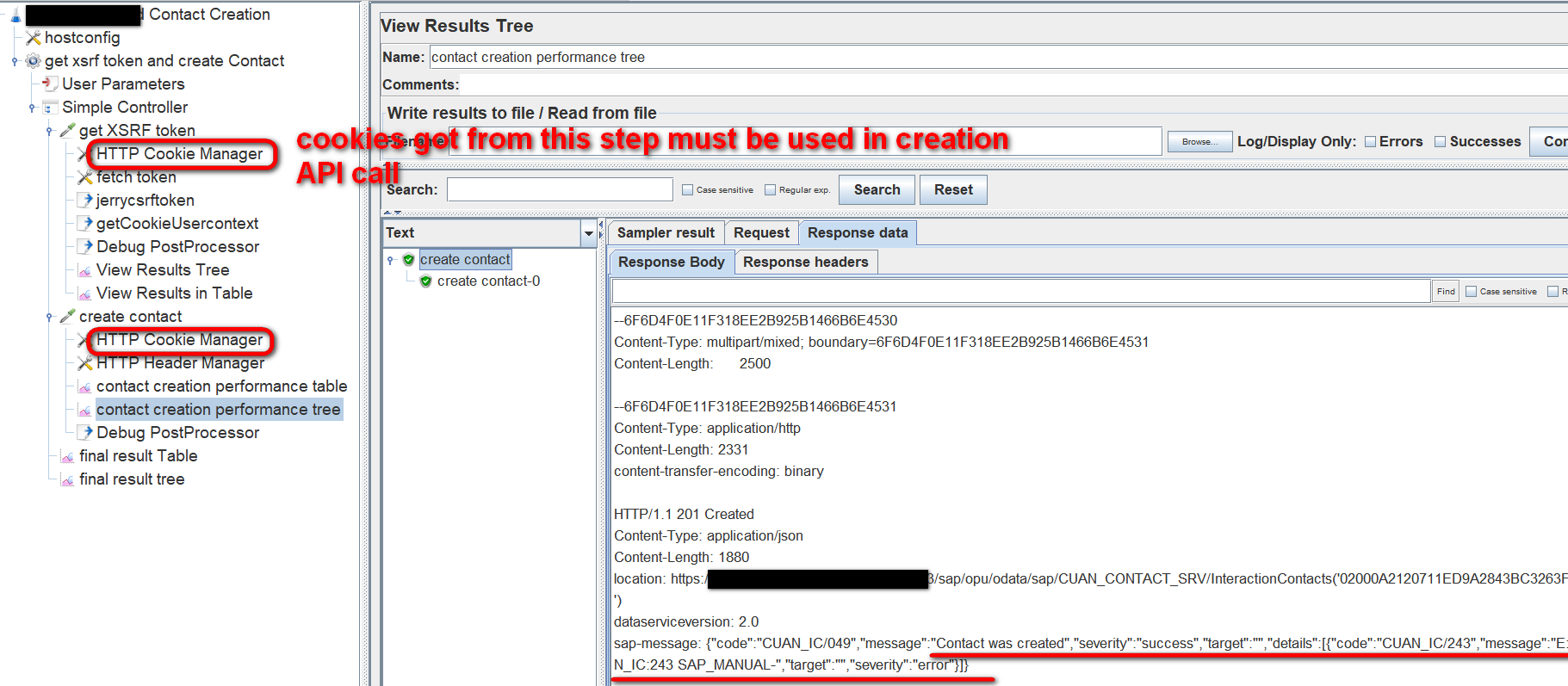
Task: Toggle the Successes only checkbox
Action: (x=1440, y=142)
